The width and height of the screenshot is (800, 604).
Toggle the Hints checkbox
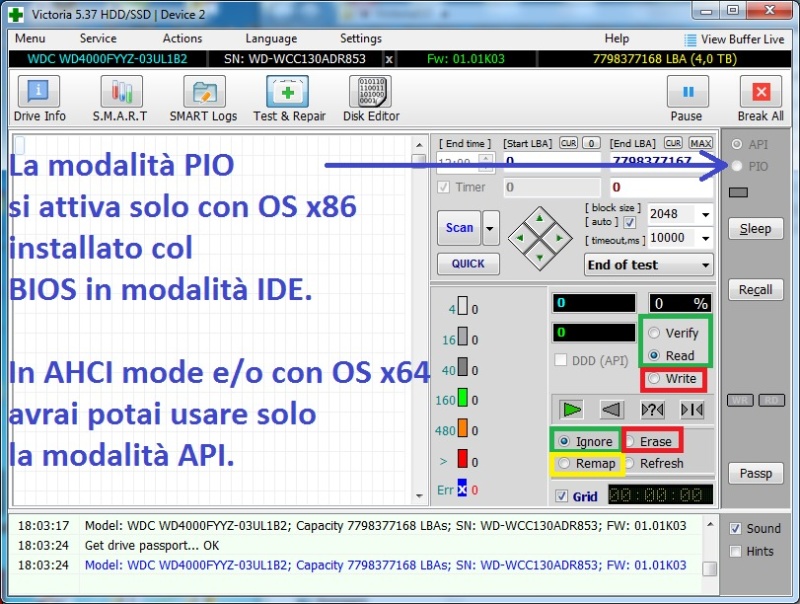point(735,551)
